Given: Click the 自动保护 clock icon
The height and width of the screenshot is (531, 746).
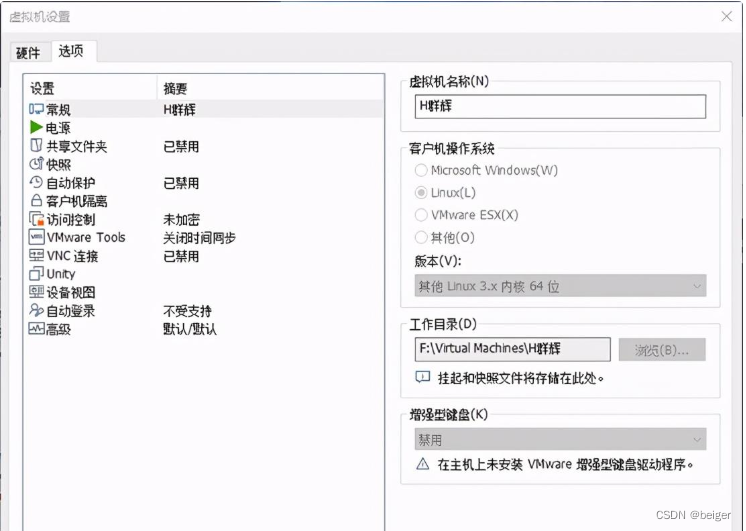Looking at the screenshot, I should [36, 182].
